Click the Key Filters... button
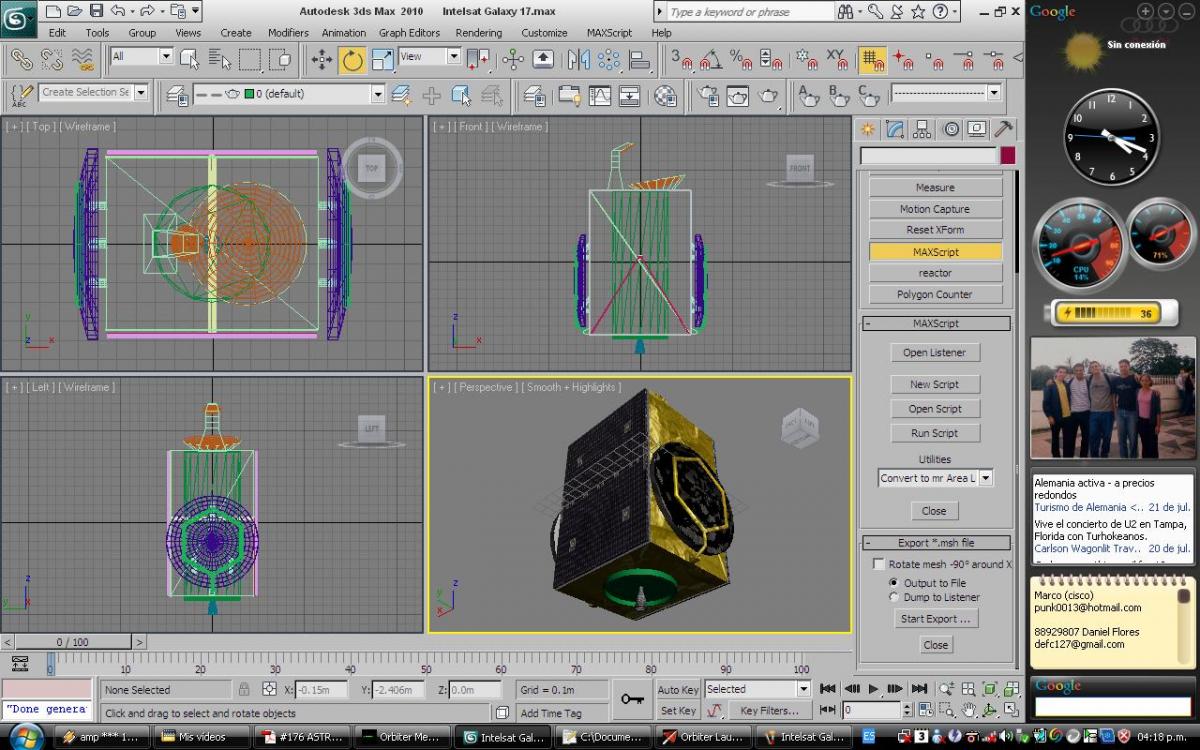The image size is (1200, 750). click(769, 710)
